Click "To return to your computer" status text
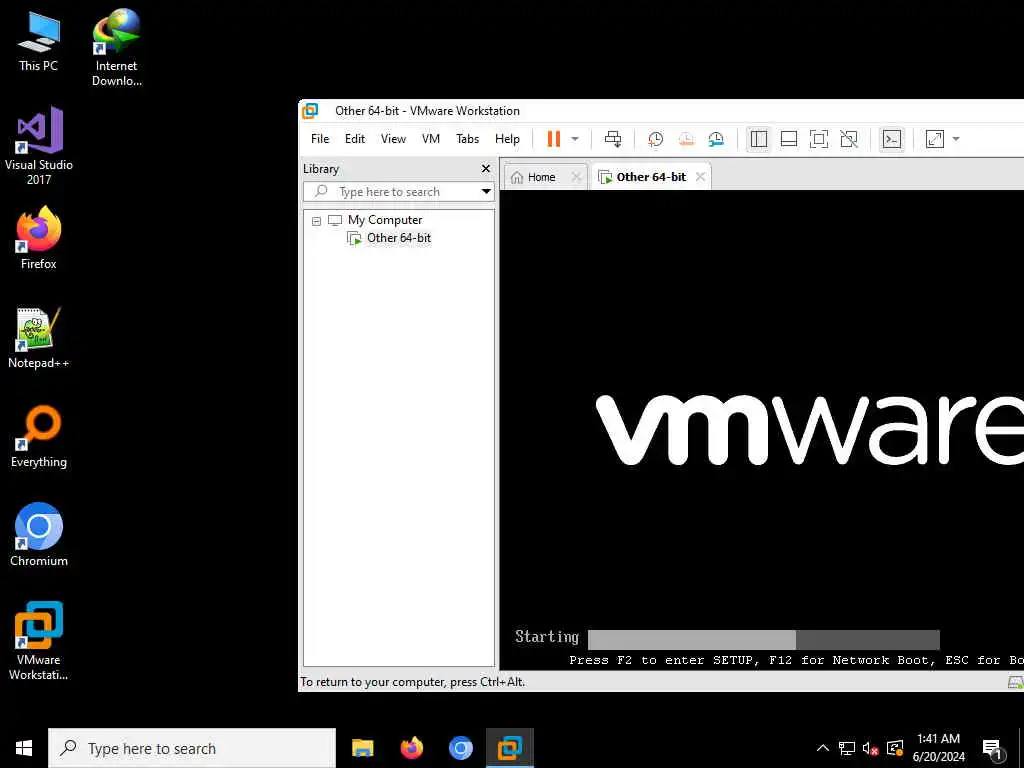 point(413,682)
